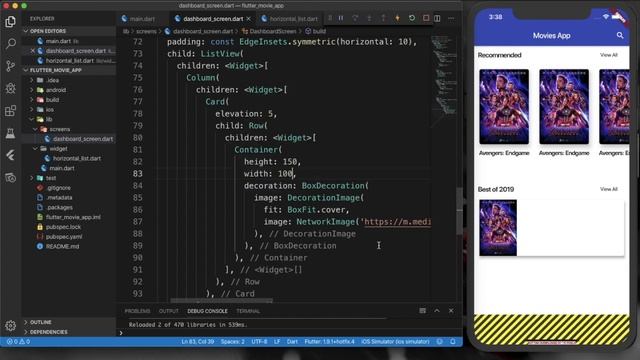The height and width of the screenshot is (360, 640).
Task: Open the camera-shaped icon in activity bar
Action: pyautogui.click(x=11, y=178)
